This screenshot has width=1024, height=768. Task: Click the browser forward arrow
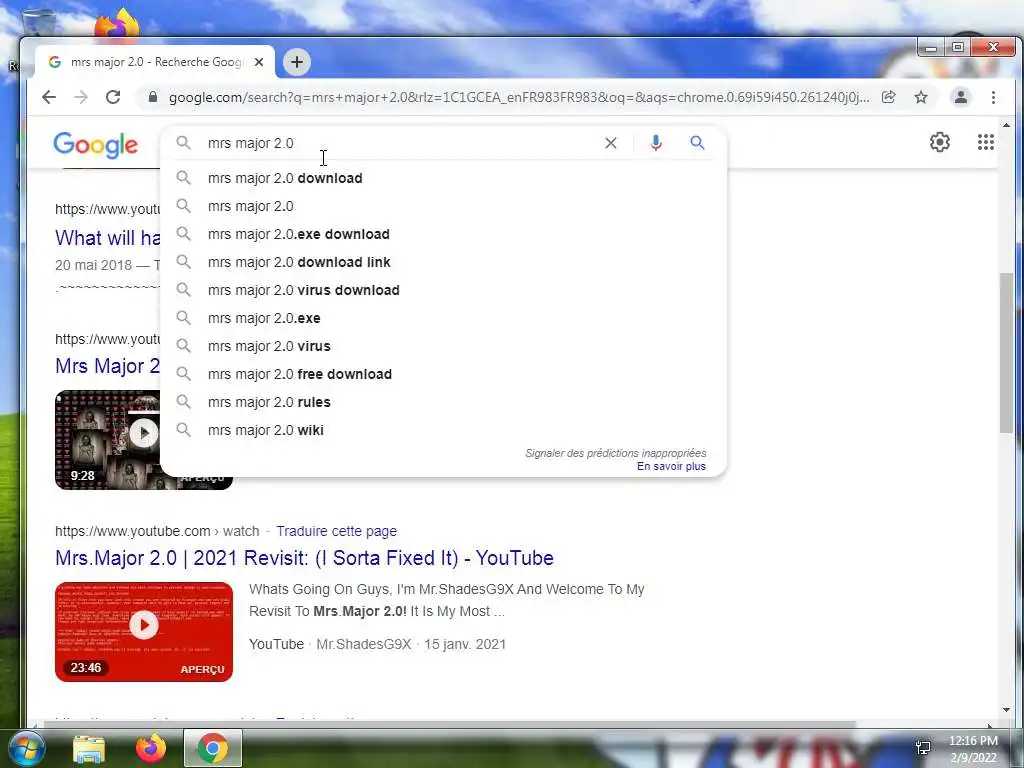81,97
